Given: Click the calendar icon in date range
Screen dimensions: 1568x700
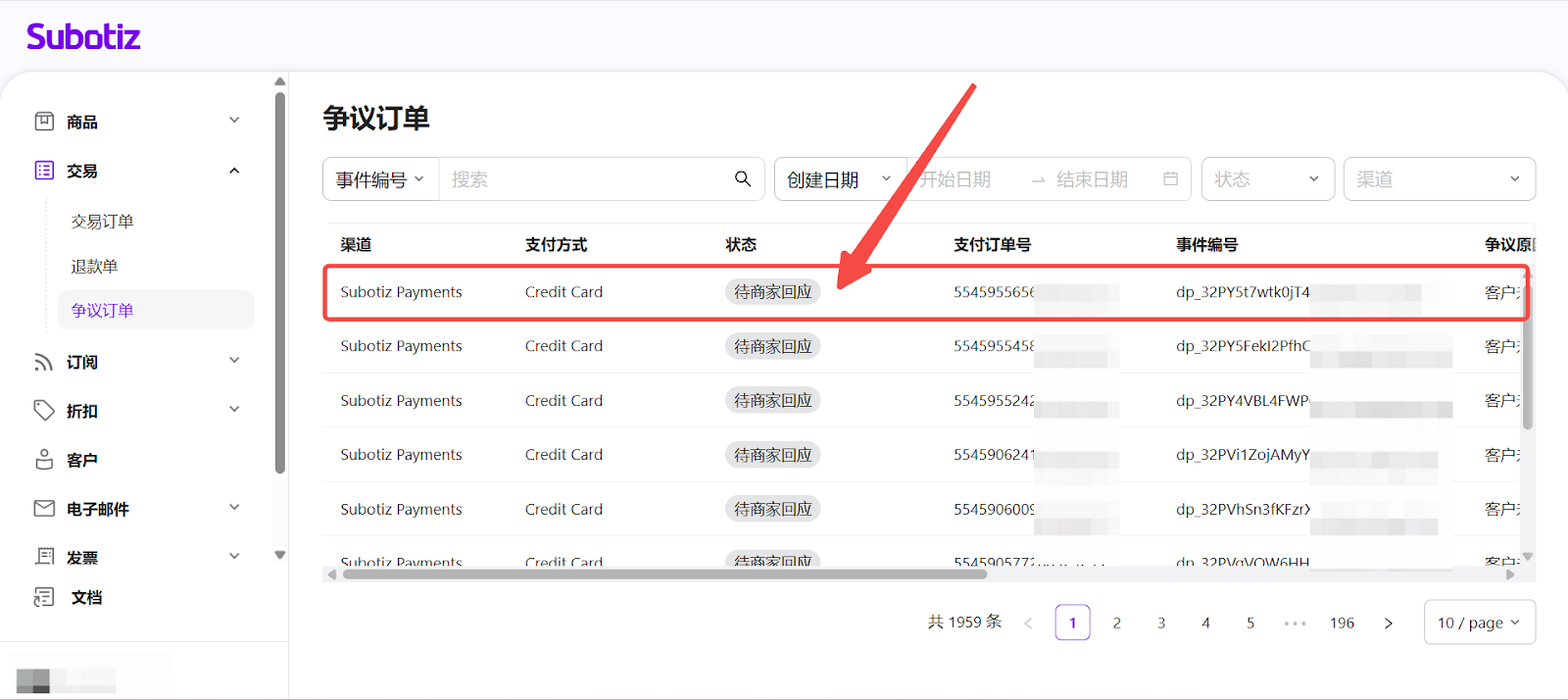Looking at the screenshot, I should pyautogui.click(x=1170, y=179).
